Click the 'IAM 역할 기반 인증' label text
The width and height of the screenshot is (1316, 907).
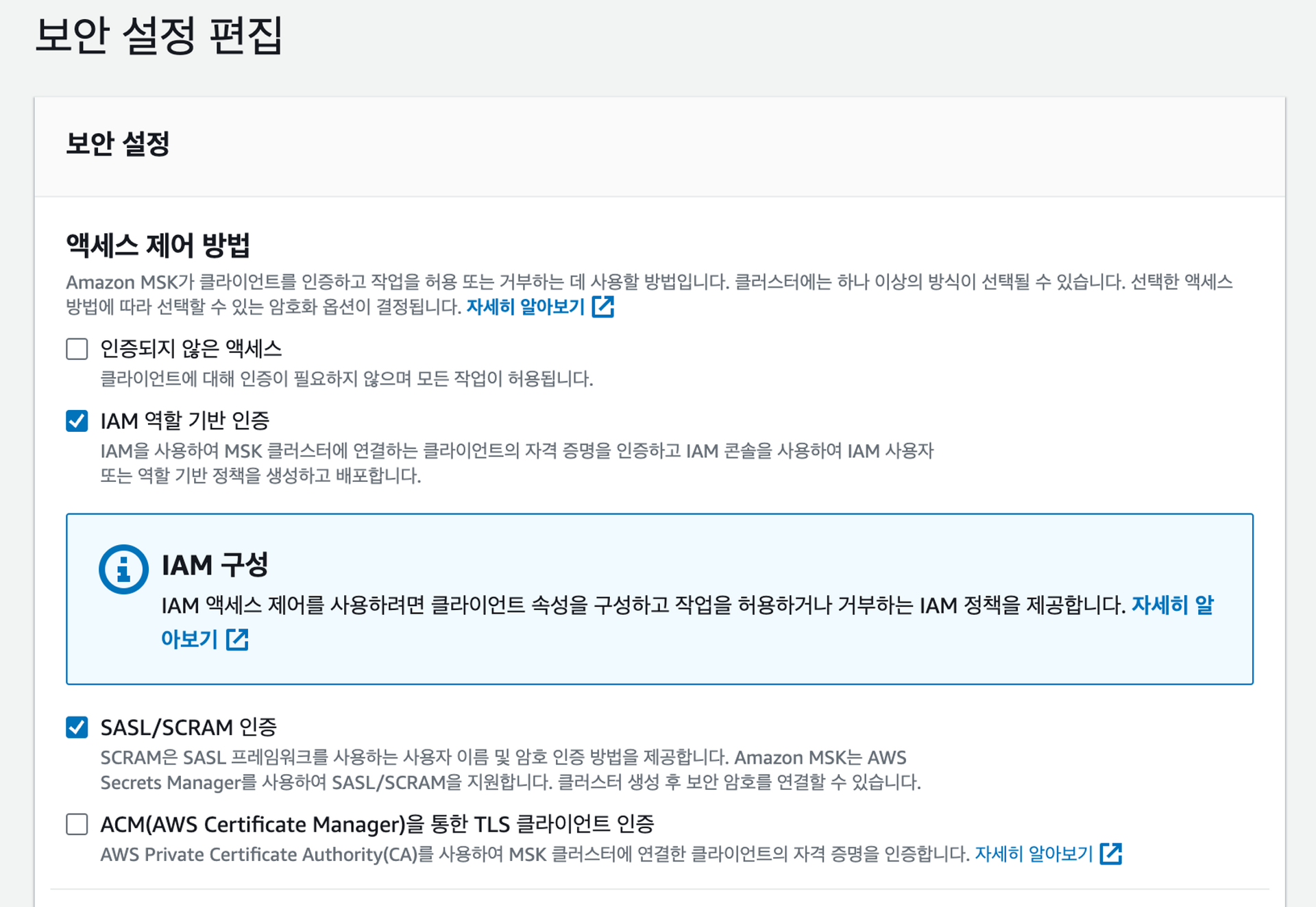click(x=185, y=420)
